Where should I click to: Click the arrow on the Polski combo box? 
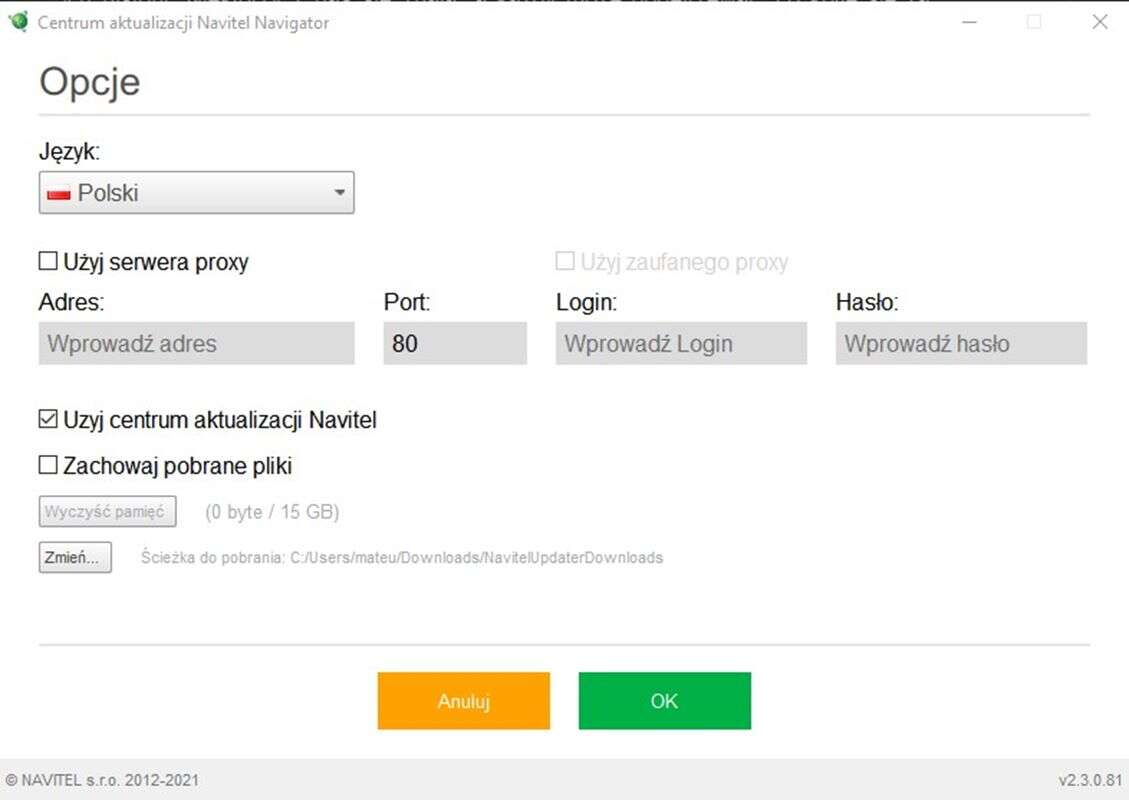tap(339, 193)
